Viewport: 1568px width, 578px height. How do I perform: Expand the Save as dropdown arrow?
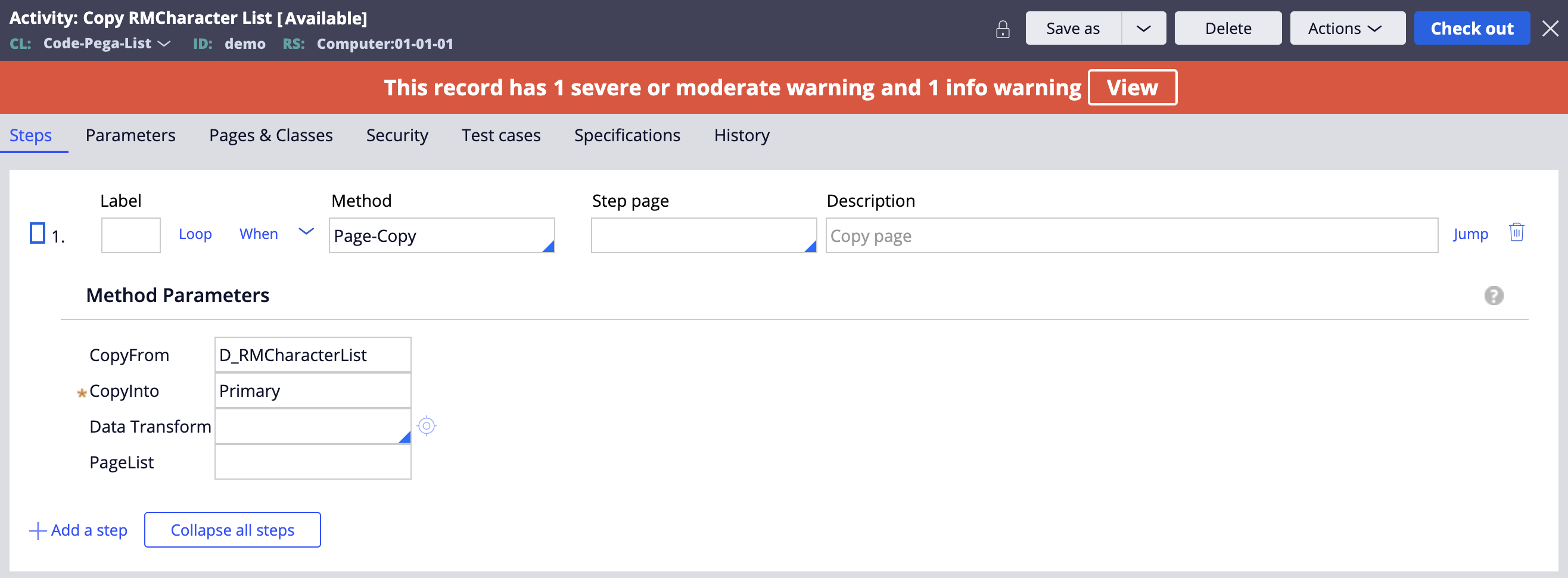pyautogui.click(x=1143, y=29)
